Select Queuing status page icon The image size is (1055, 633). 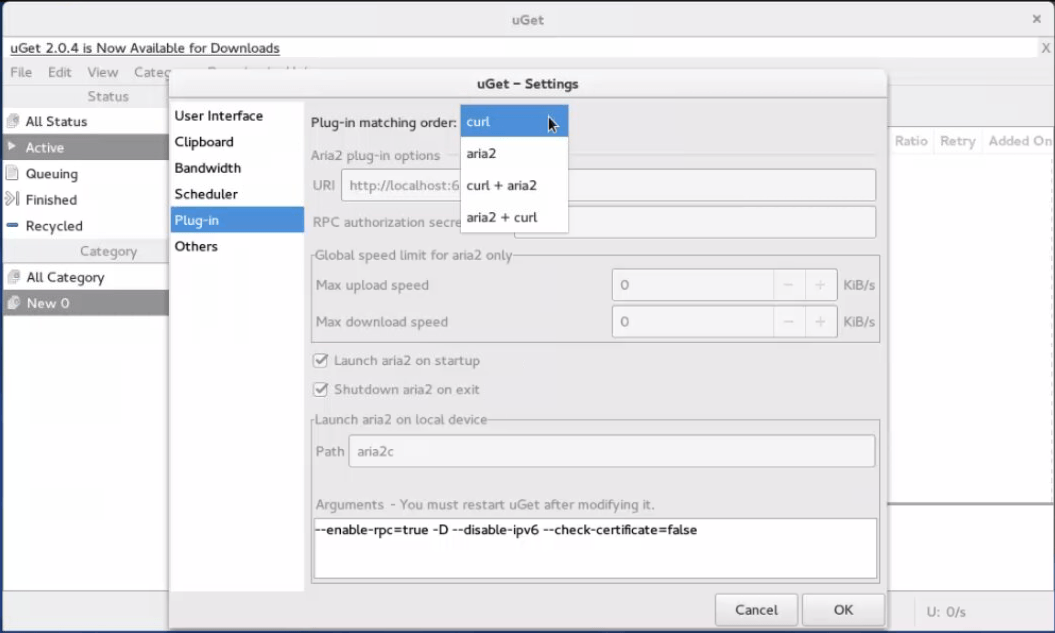pyautogui.click(x=12, y=174)
